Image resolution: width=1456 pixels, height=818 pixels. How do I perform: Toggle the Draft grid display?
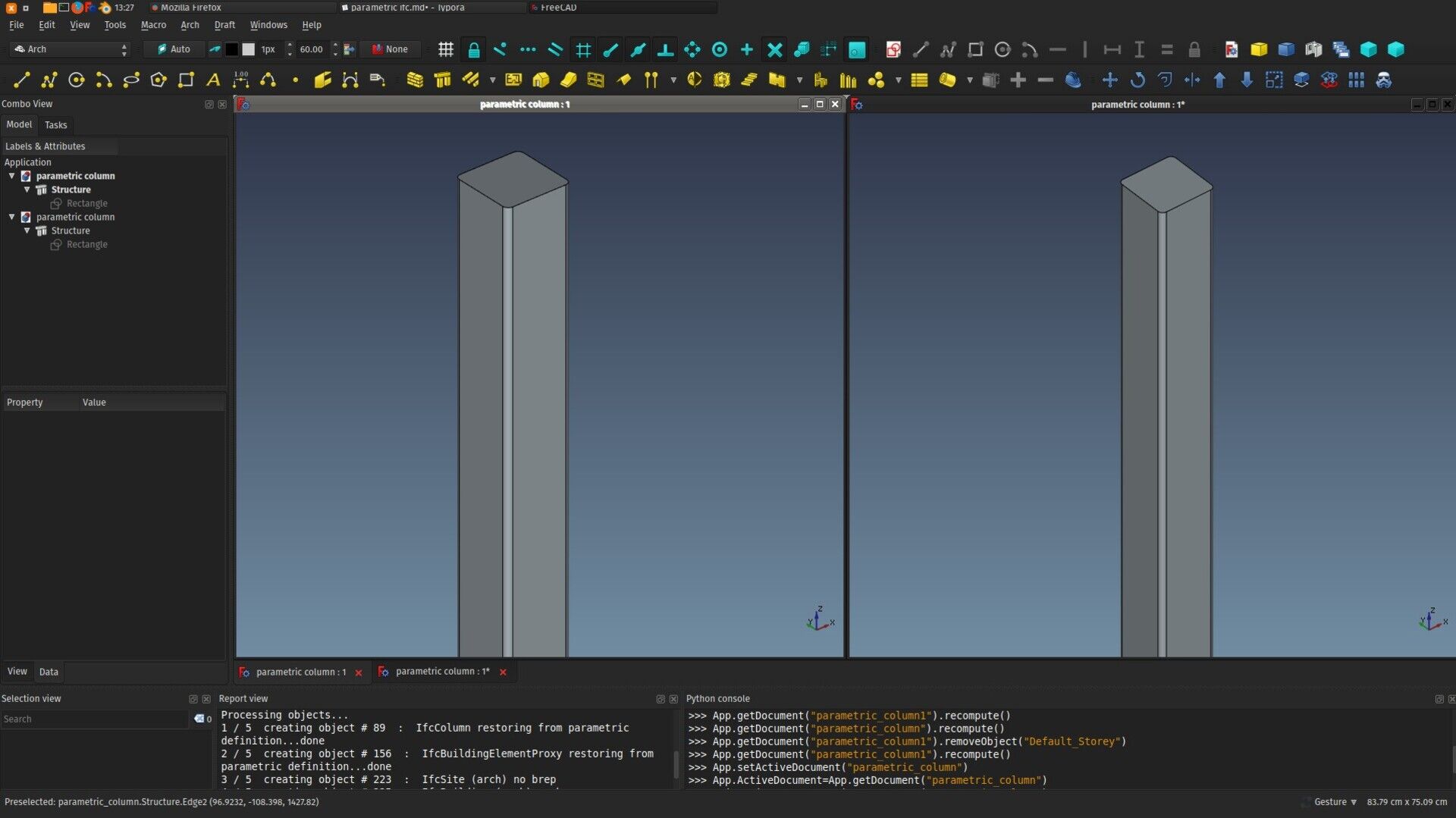(x=446, y=50)
